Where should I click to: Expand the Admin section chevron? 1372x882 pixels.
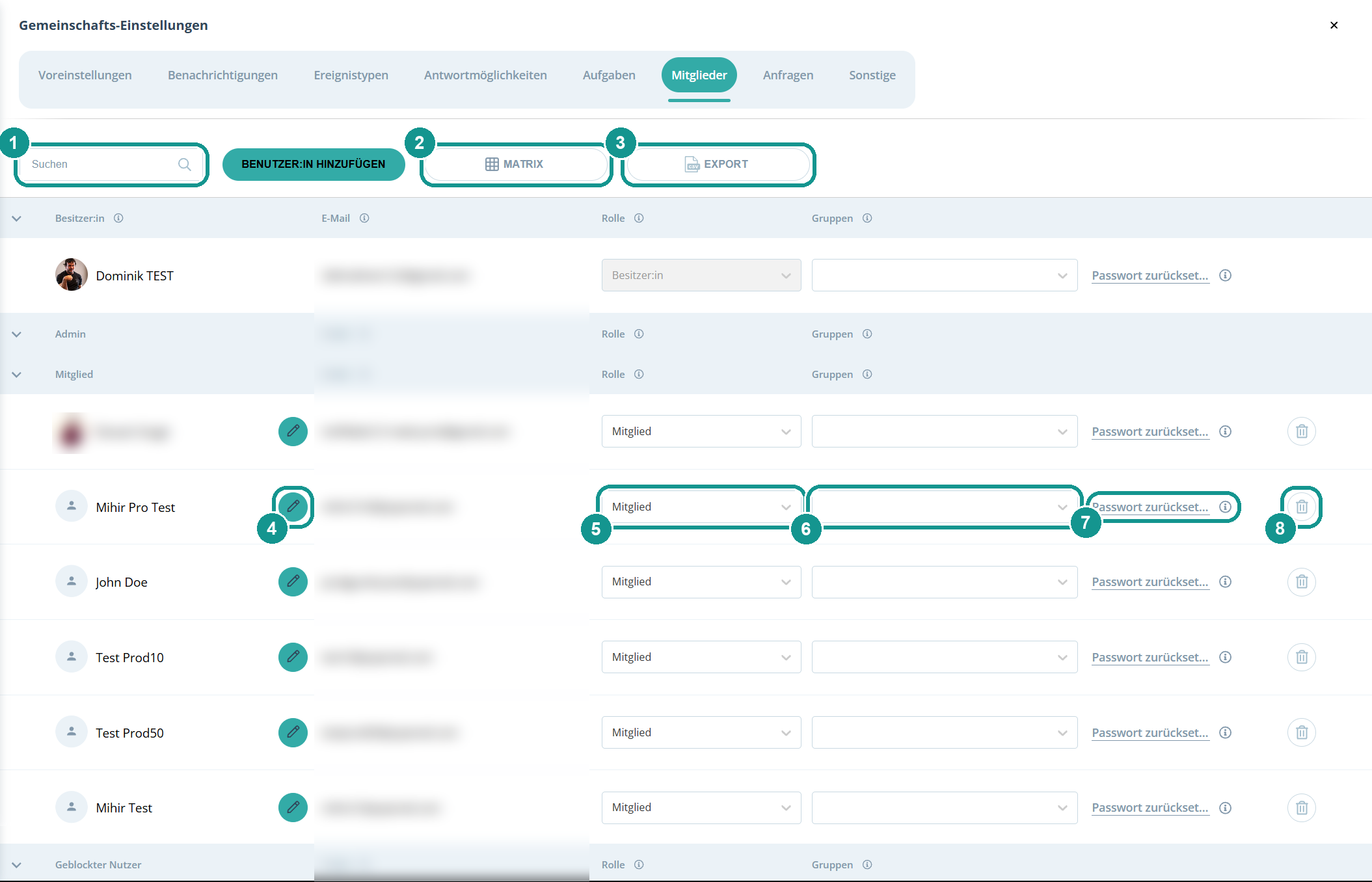pyautogui.click(x=17, y=334)
